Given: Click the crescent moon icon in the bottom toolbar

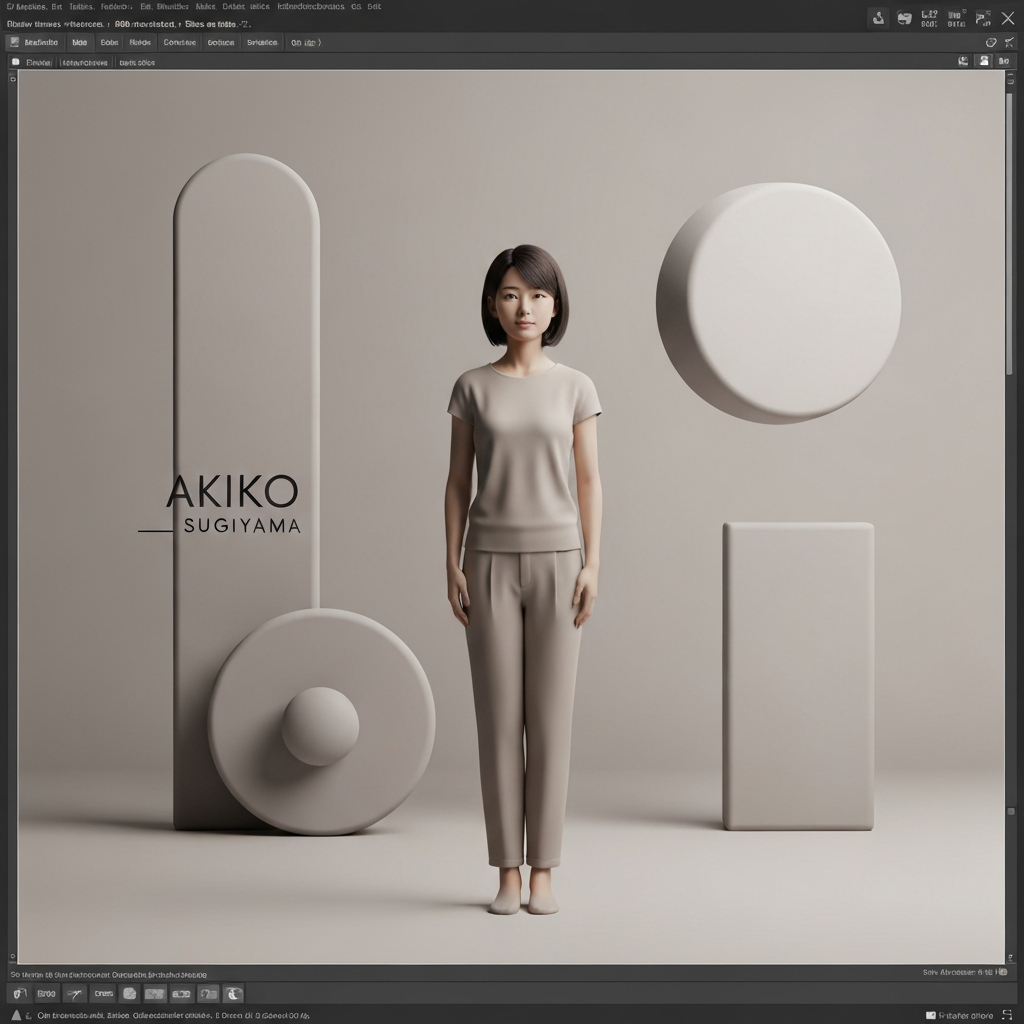Looking at the screenshot, I should tap(233, 993).
